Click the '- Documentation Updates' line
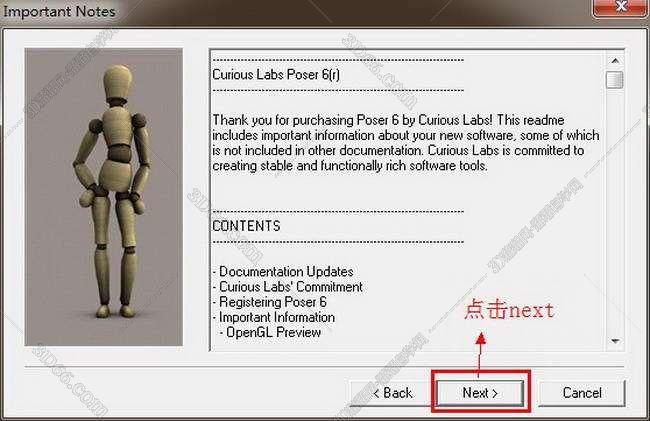 click(283, 272)
